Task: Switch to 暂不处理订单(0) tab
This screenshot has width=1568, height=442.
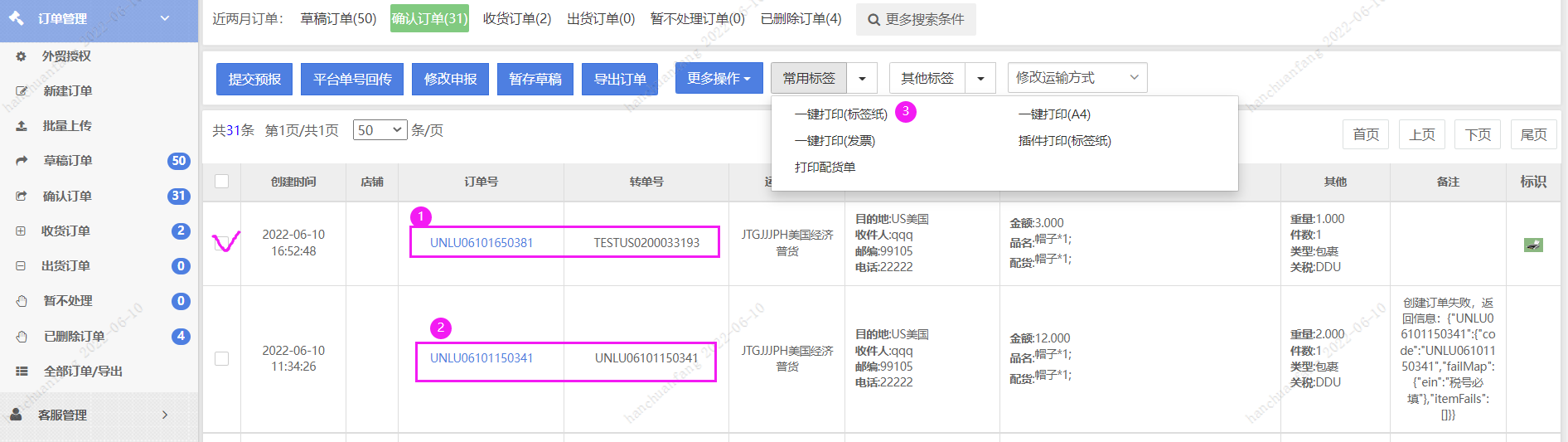Action: [698, 18]
